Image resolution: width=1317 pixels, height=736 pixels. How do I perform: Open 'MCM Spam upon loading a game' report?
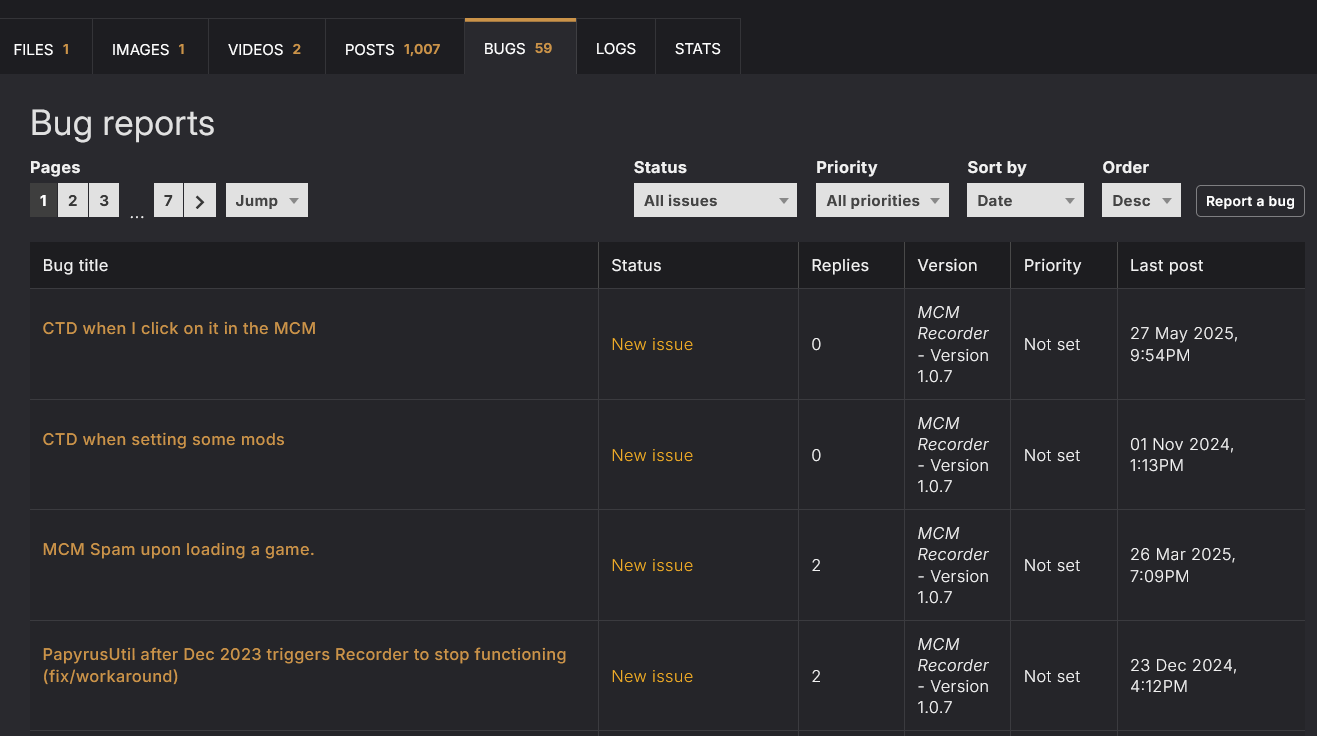[x=178, y=549]
